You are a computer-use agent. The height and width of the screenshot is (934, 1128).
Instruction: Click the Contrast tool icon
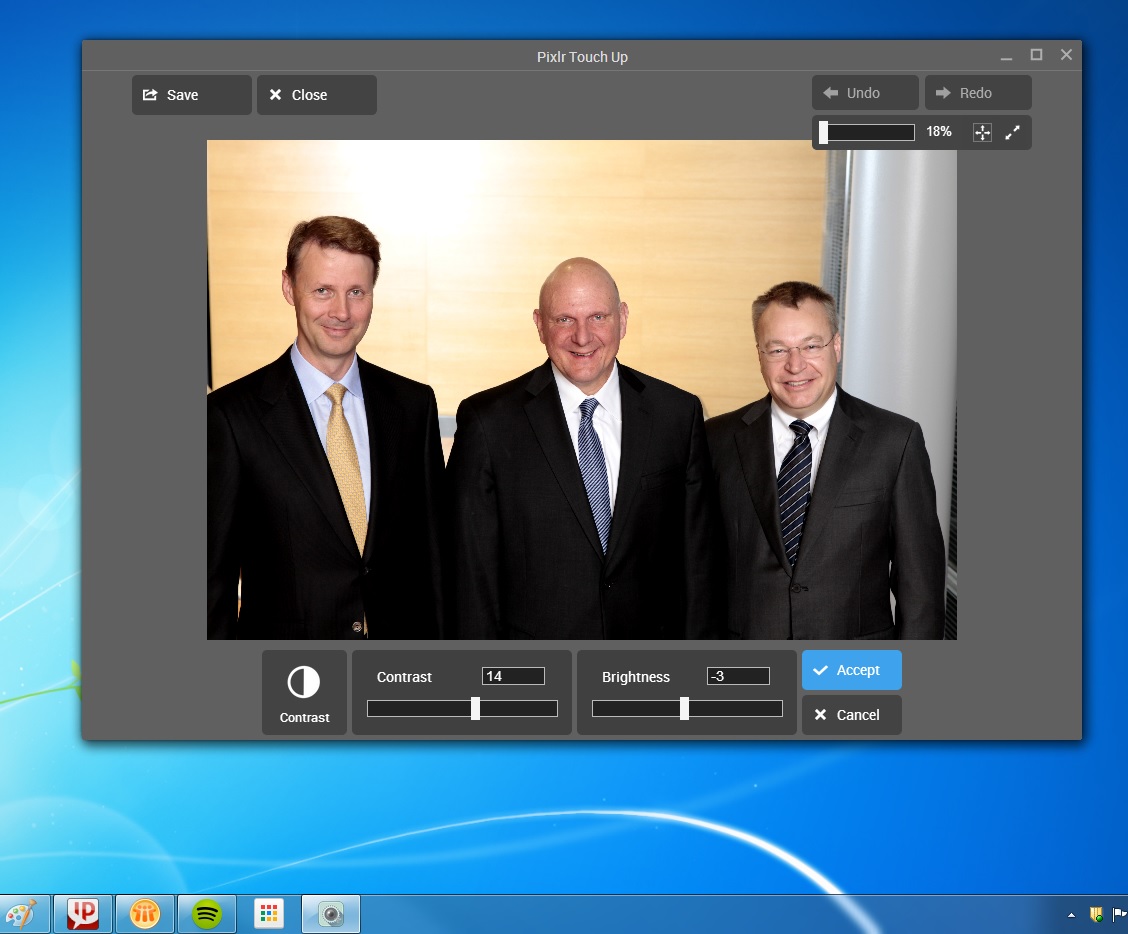pos(304,692)
